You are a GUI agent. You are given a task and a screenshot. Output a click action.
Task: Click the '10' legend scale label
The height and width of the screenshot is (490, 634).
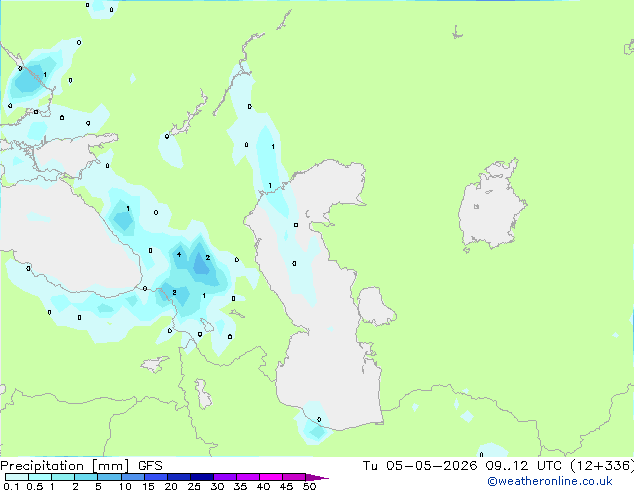pos(125,486)
